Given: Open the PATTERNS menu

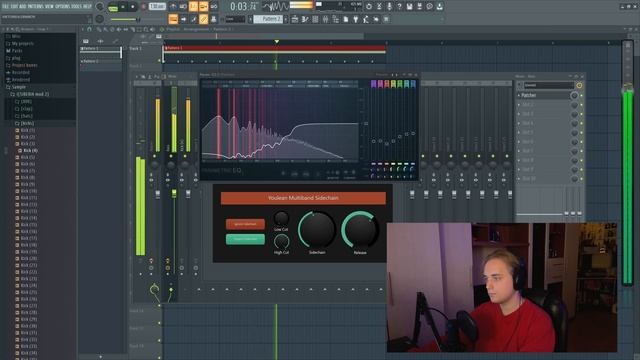Looking at the screenshot, I should (x=35, y=7).
